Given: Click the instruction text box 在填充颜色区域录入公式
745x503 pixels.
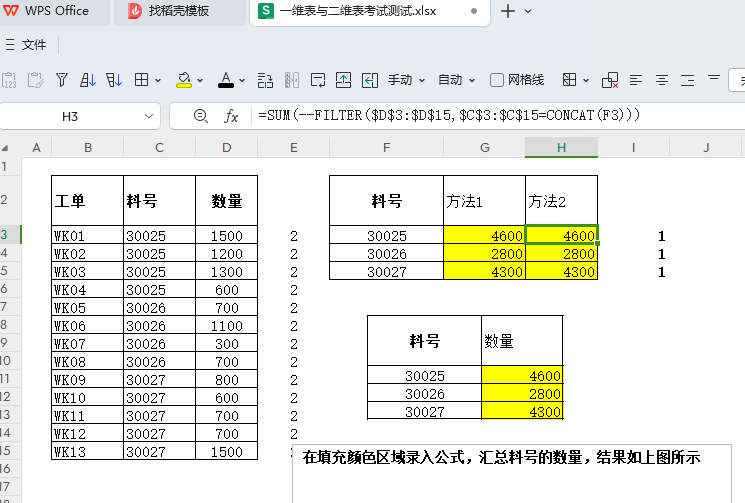Looking at the screenshot, I should [x=512, y=474].
